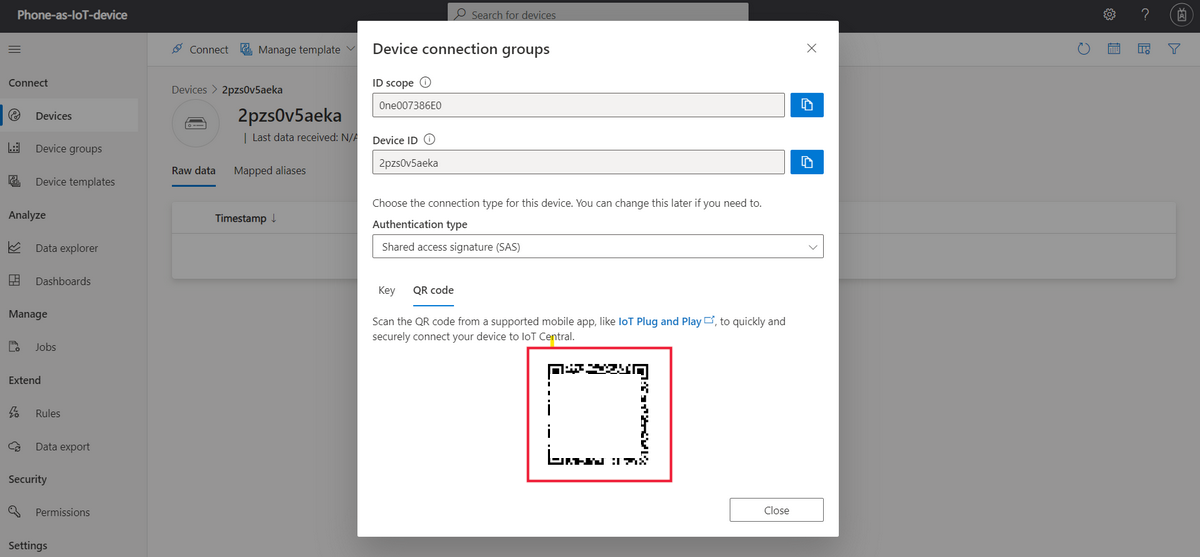Click the Rules icon
This screenshot has width=1200, height=557.
15,412
